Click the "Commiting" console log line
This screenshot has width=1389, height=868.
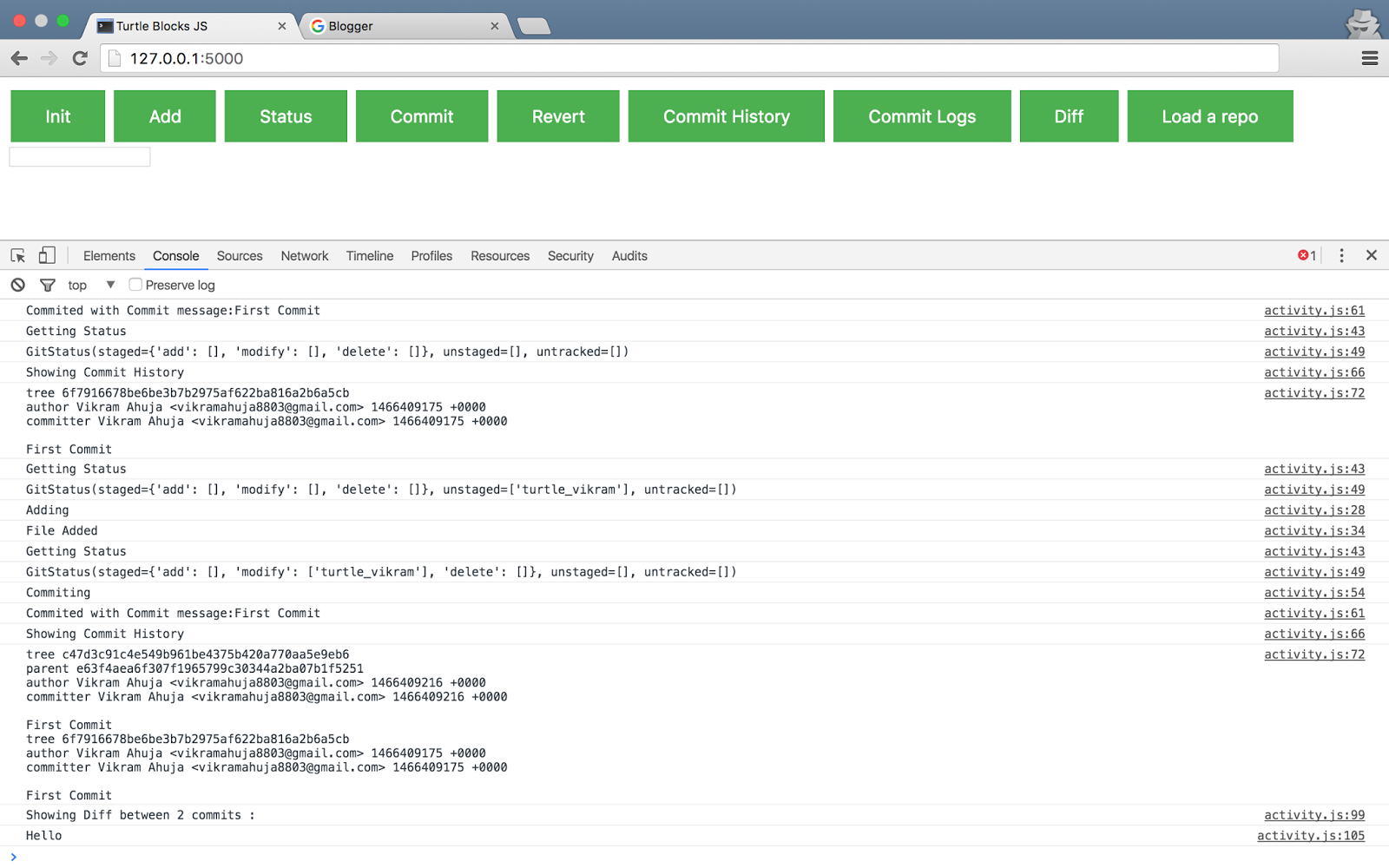coord(58,593)
